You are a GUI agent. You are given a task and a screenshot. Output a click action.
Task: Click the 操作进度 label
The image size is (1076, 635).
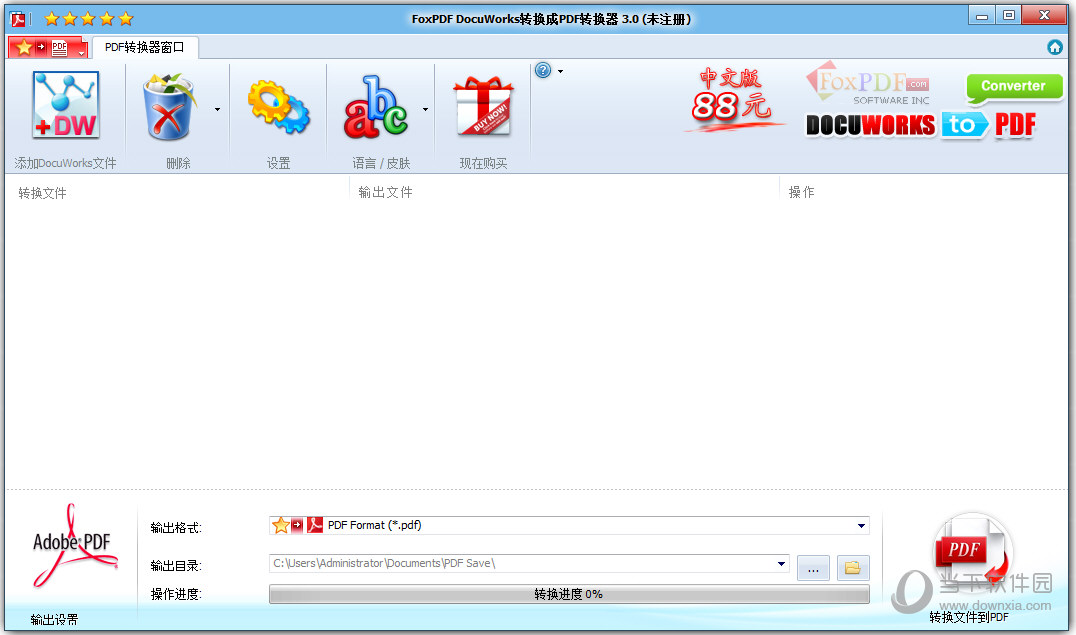[176, 594]
